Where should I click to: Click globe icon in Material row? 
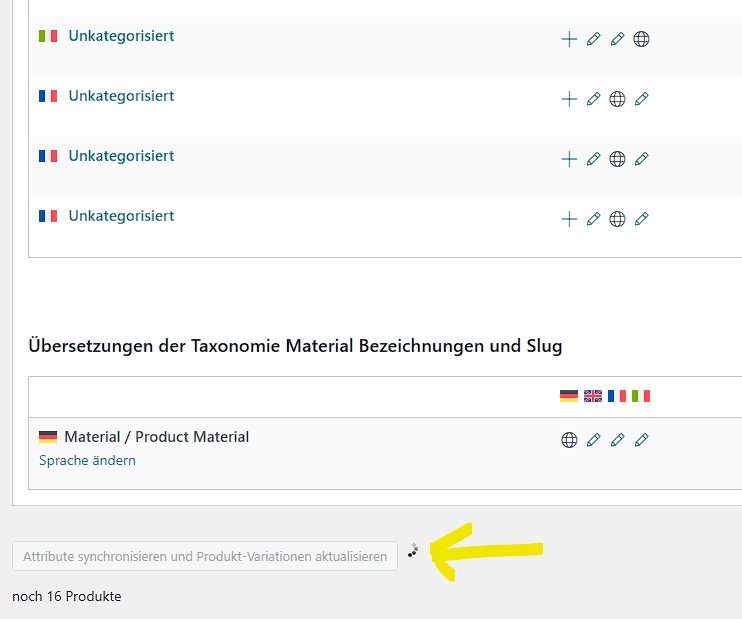[x=569, y=440]
